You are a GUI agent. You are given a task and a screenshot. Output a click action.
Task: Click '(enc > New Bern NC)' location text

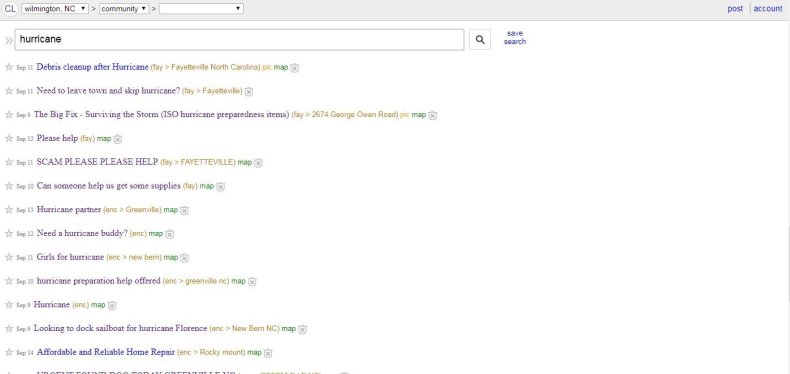click(244, 329)
